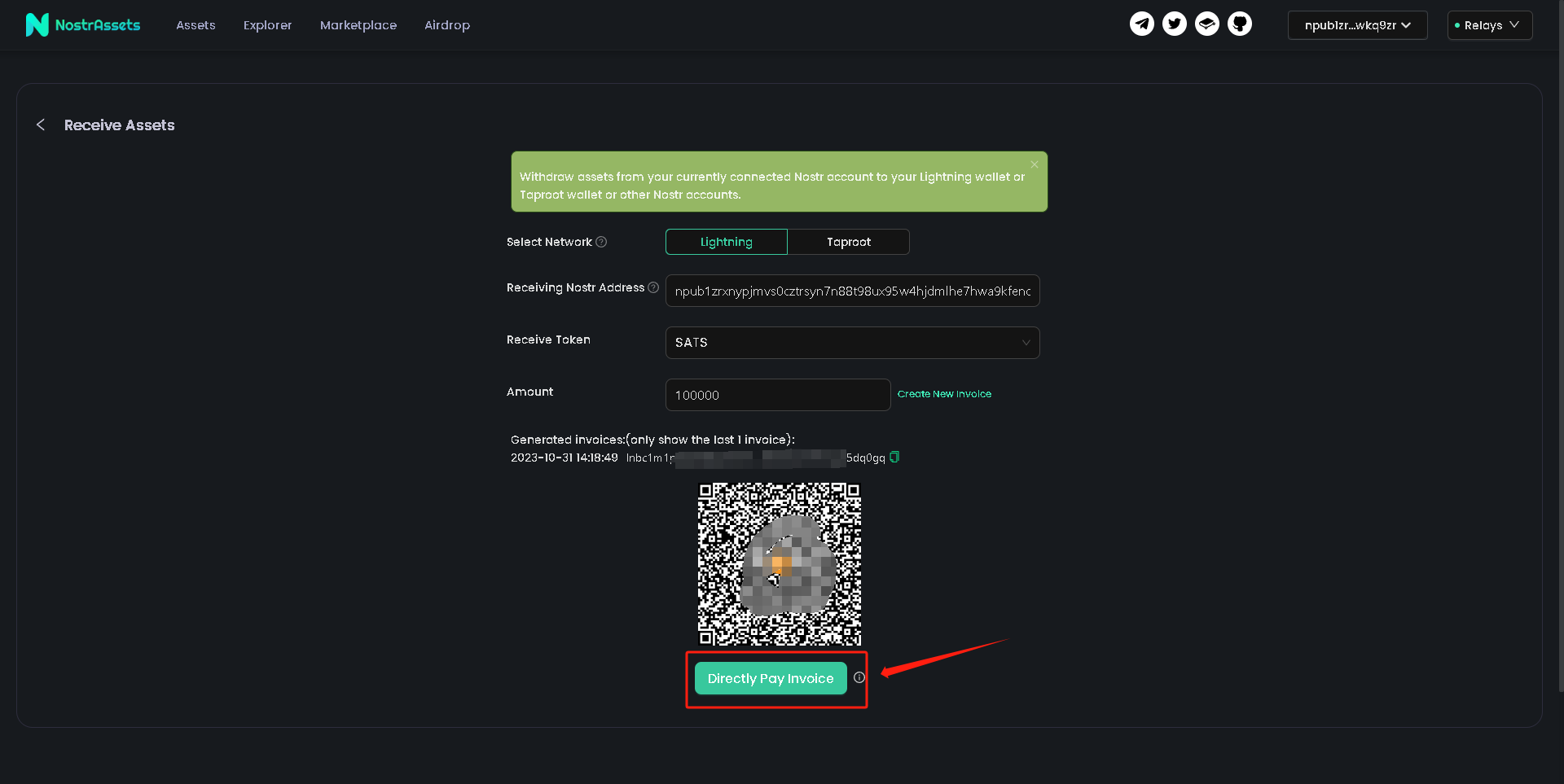Show help for Select Network
The height and width of the screenshot is (784, 1564).
tap(601, 242)
